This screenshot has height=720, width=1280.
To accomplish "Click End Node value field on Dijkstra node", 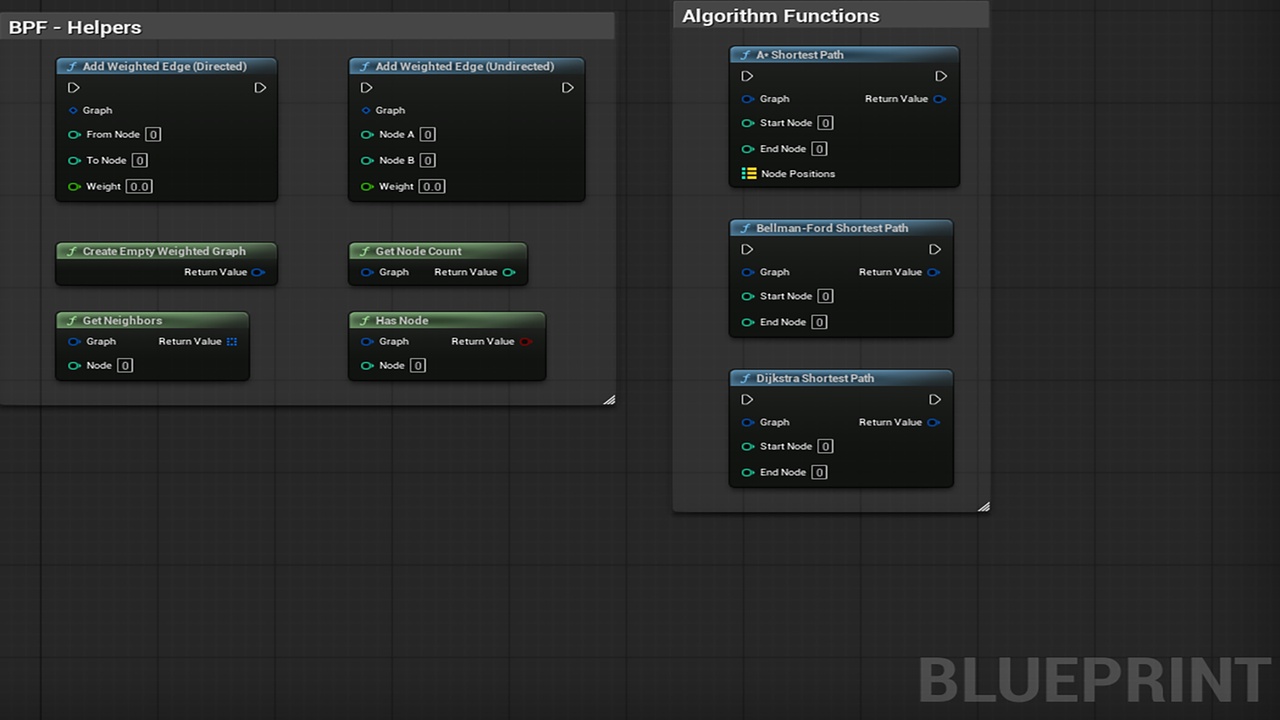I will tap(819, 472).
